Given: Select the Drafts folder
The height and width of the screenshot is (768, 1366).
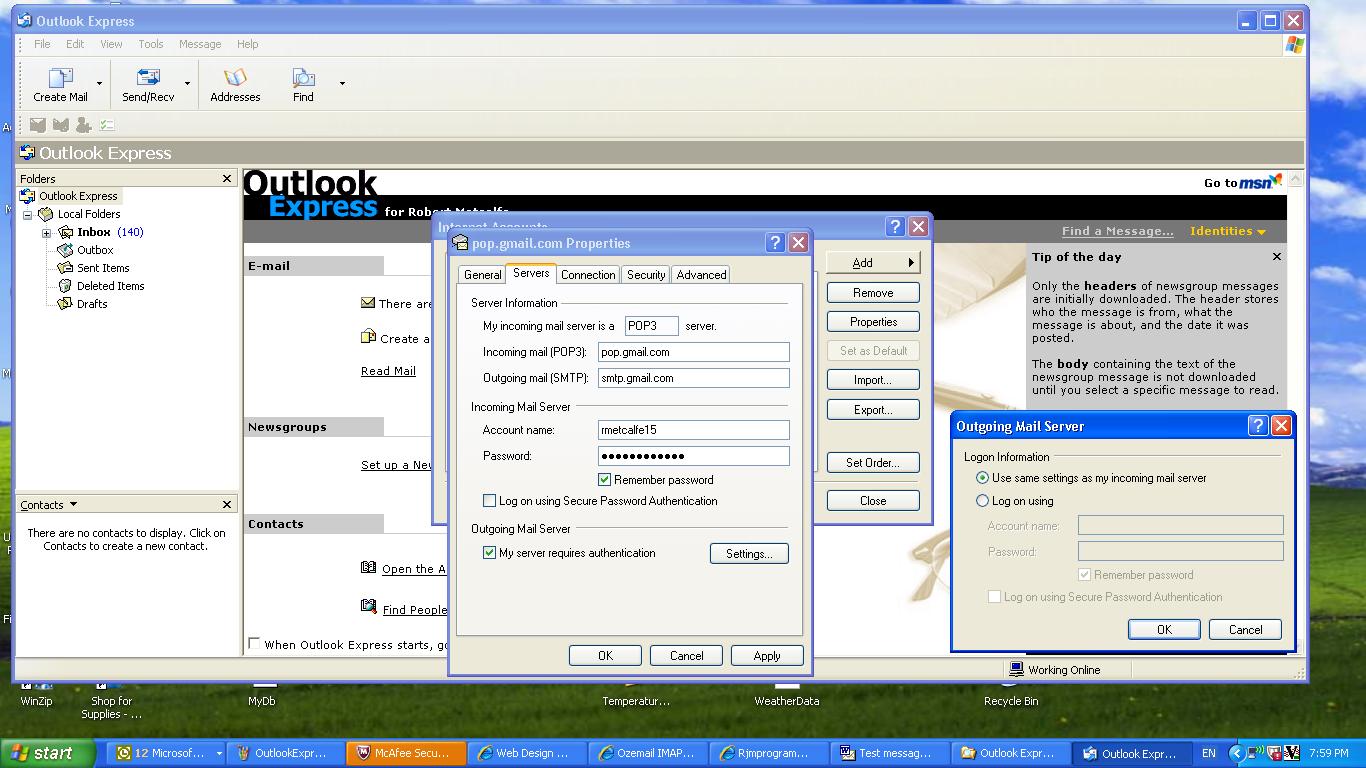Looking at the screenshot, I should 91,304.
